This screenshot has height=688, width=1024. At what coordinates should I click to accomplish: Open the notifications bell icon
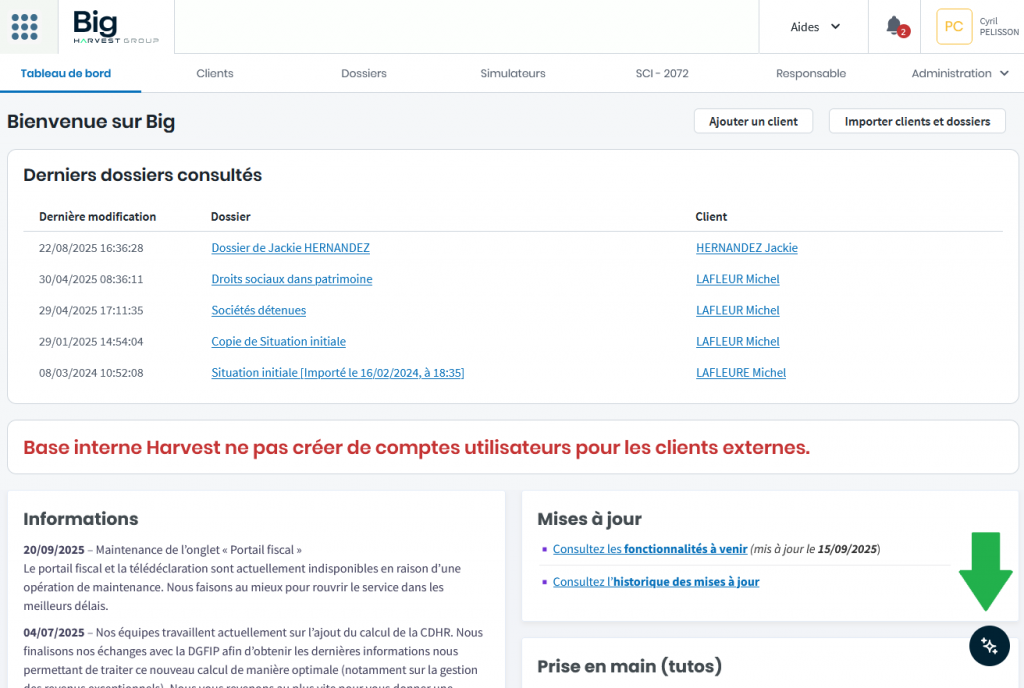(x=894, y=26)
